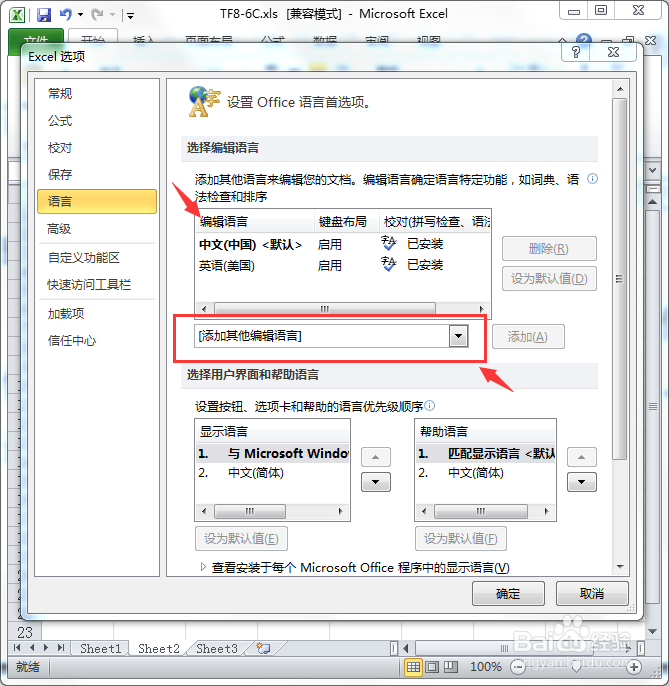669x686 pixels.
Task: Click the 设为默认值(F) button under help language
Action: pyautogui.click(x=461, y=538)
